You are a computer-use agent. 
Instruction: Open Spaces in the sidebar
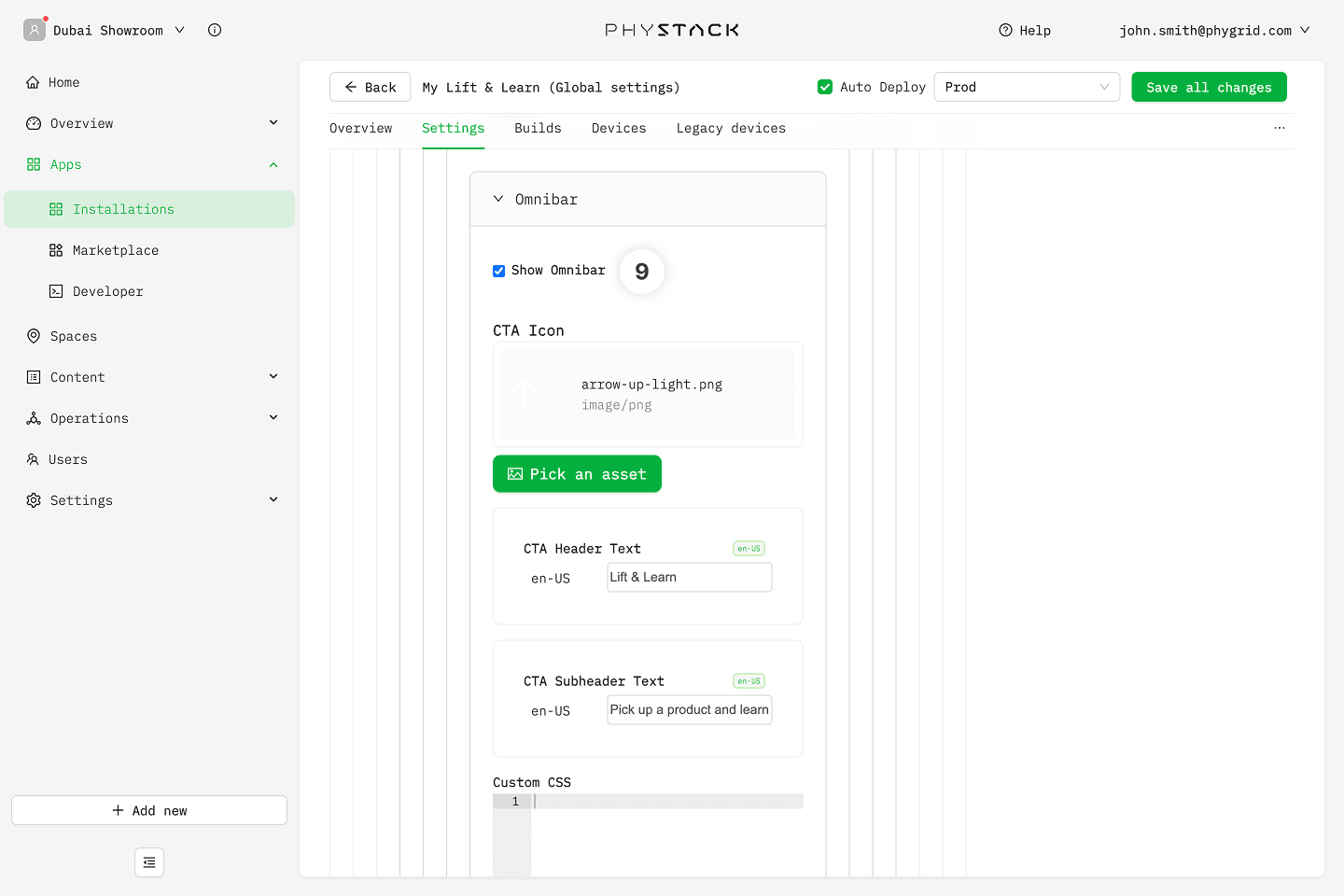pyautogui.click(x=149, y=336)
